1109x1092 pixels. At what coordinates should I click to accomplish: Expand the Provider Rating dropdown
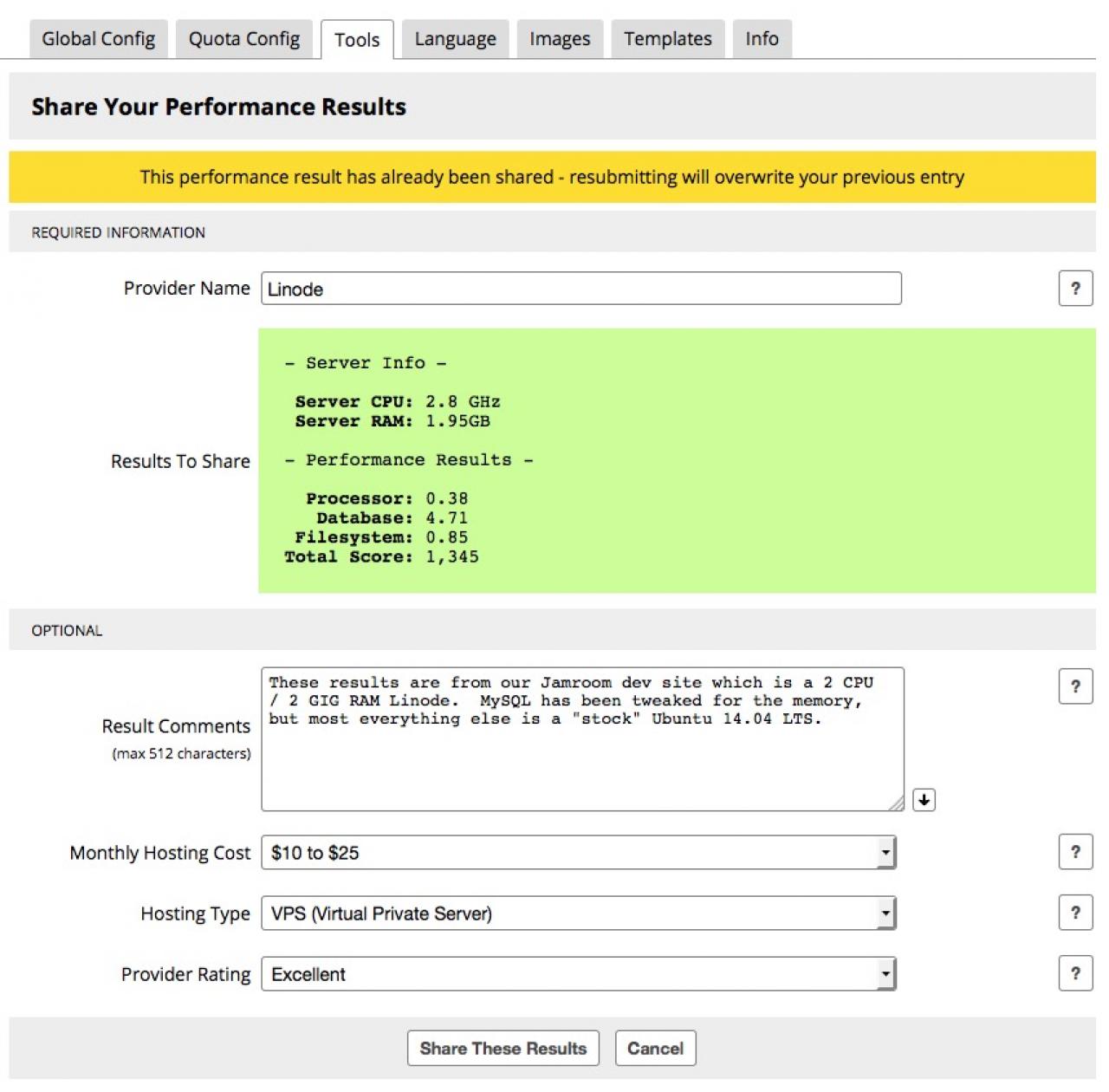tap(885, 974)
